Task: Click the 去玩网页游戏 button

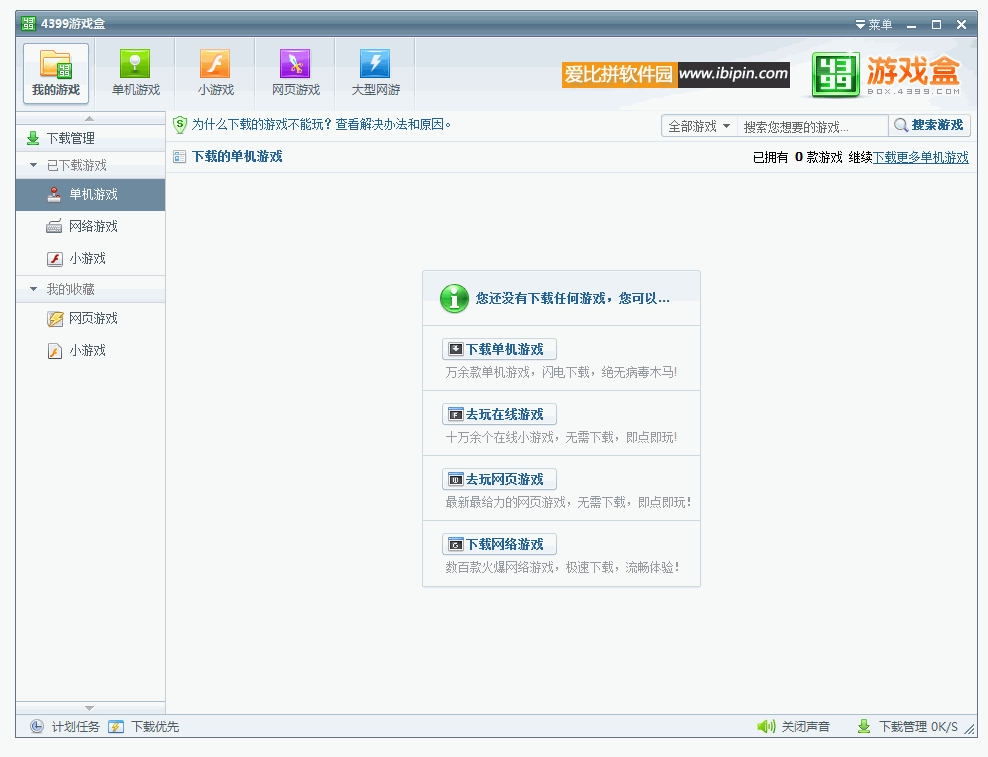Action: click(499, 479)
